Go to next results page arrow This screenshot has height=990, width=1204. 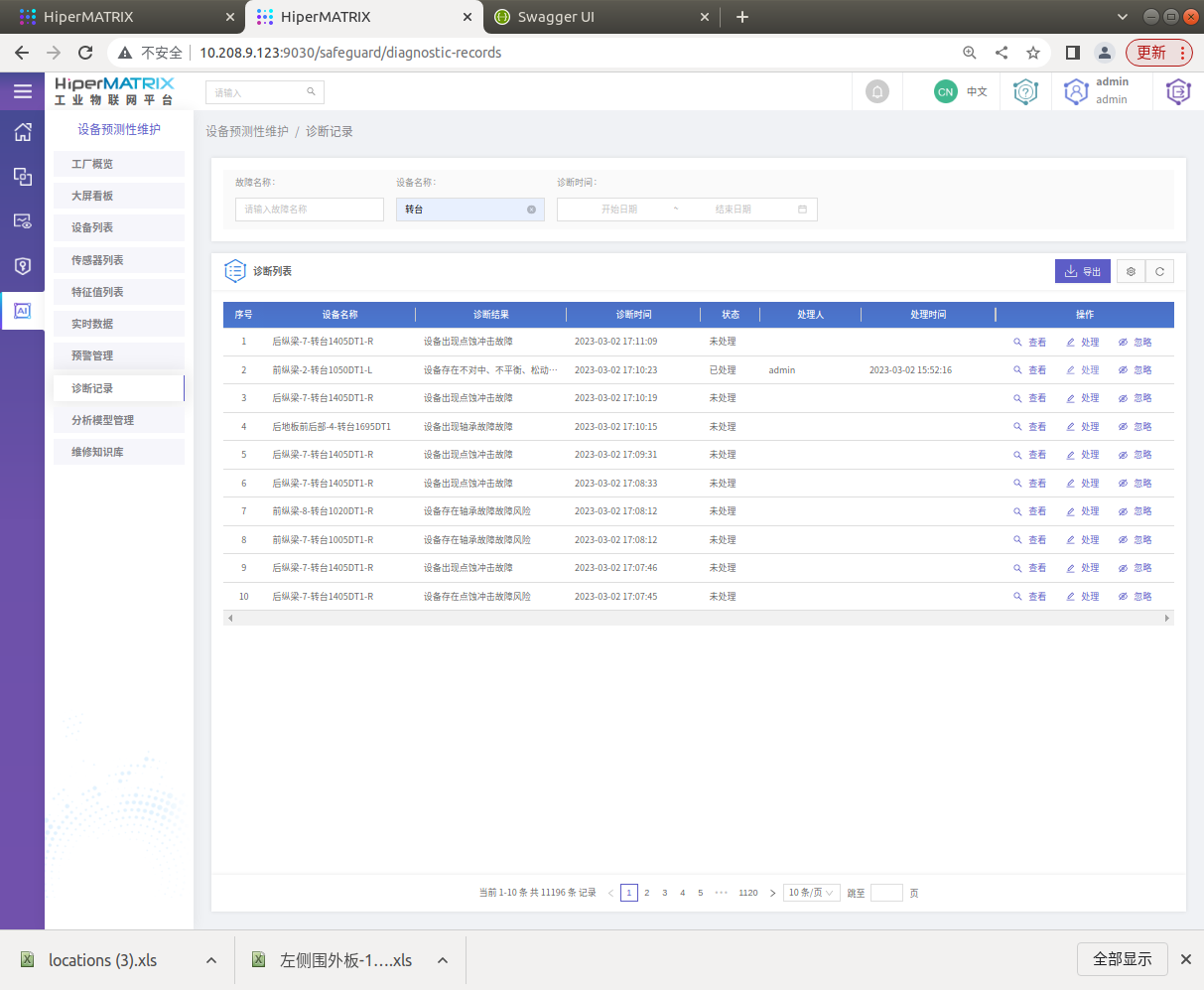[x=772, y=893]
